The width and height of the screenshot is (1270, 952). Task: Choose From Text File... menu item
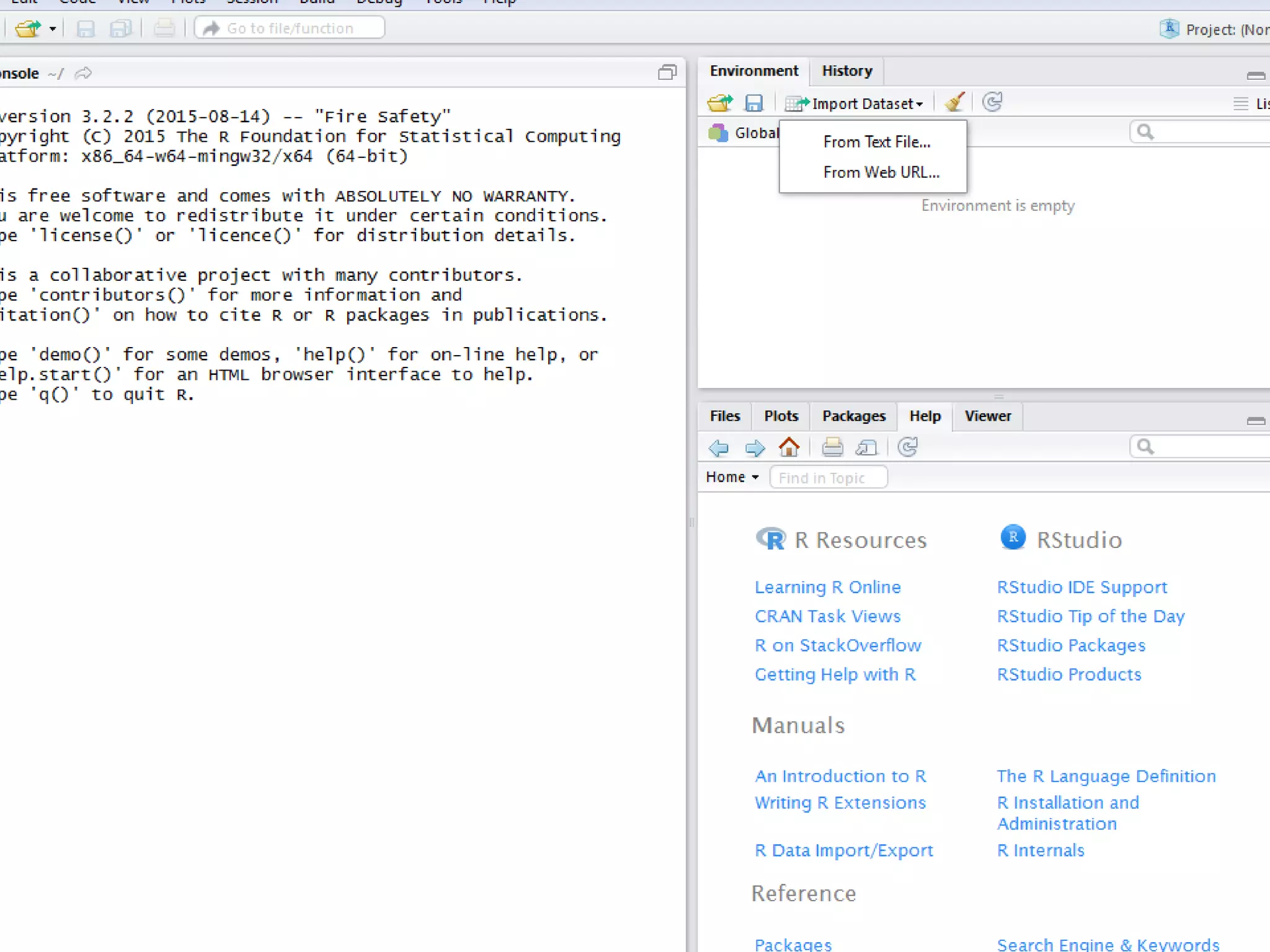click(x=876, y=142)
